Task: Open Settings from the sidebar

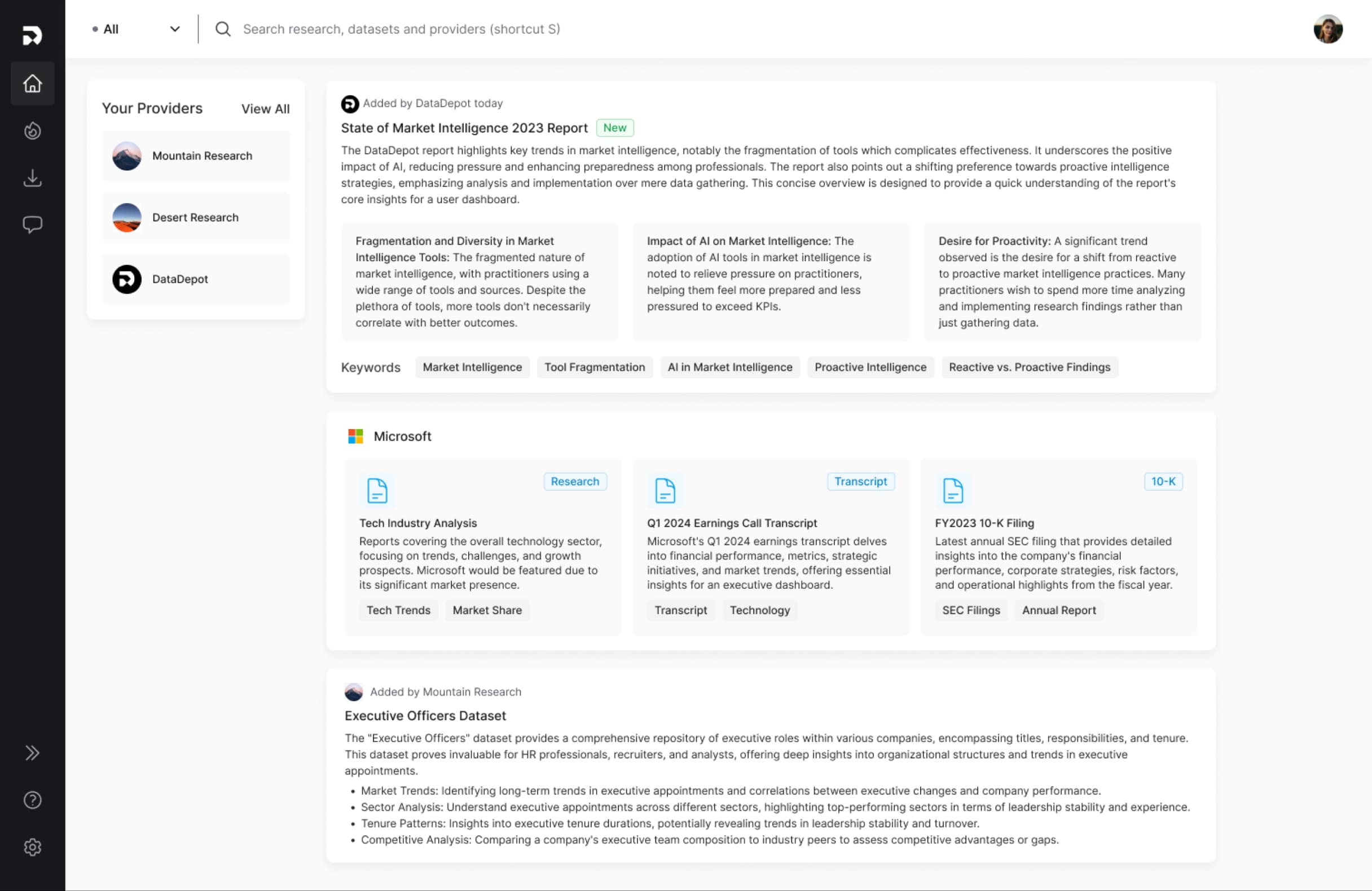Action: 32,847
